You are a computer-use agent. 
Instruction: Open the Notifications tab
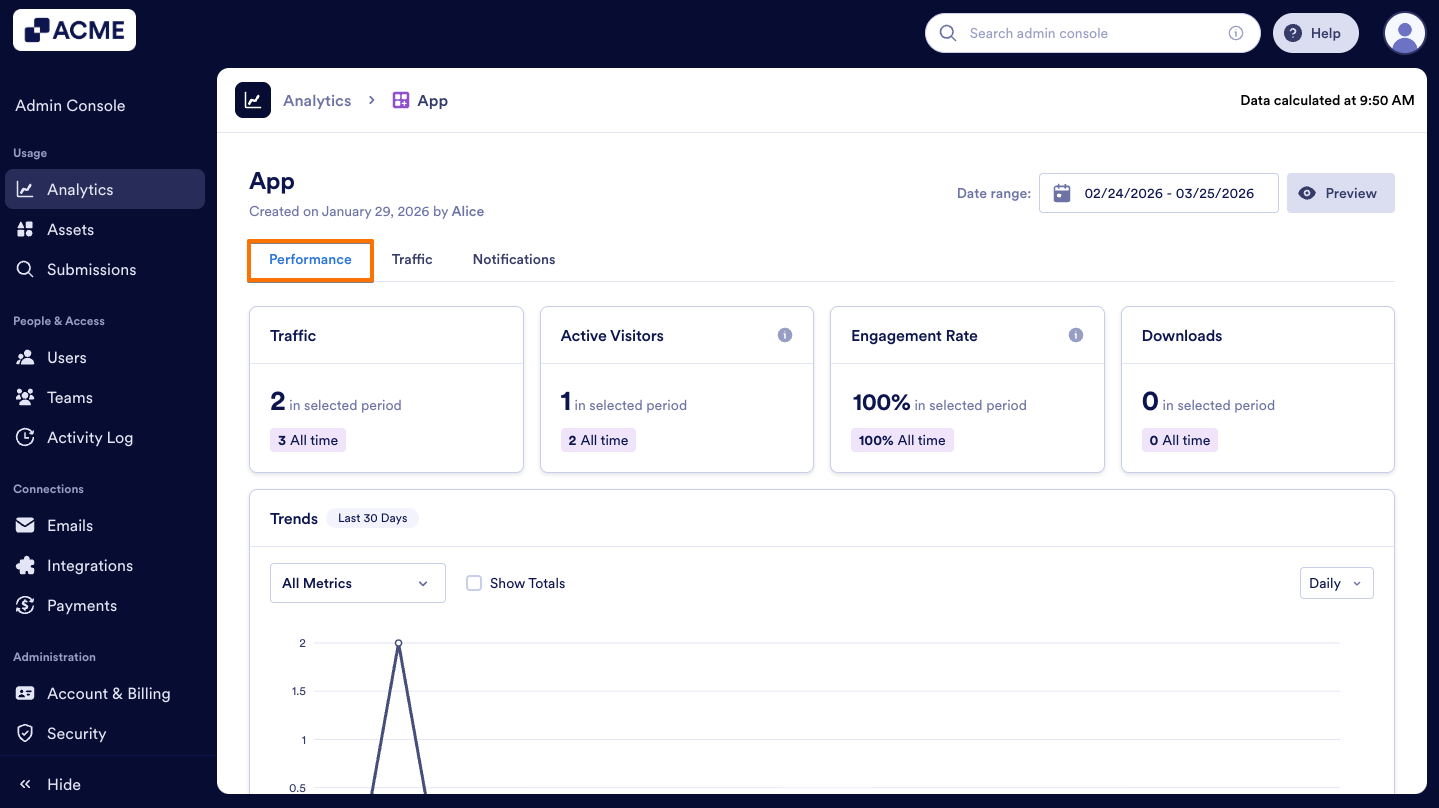pos(513,259)
